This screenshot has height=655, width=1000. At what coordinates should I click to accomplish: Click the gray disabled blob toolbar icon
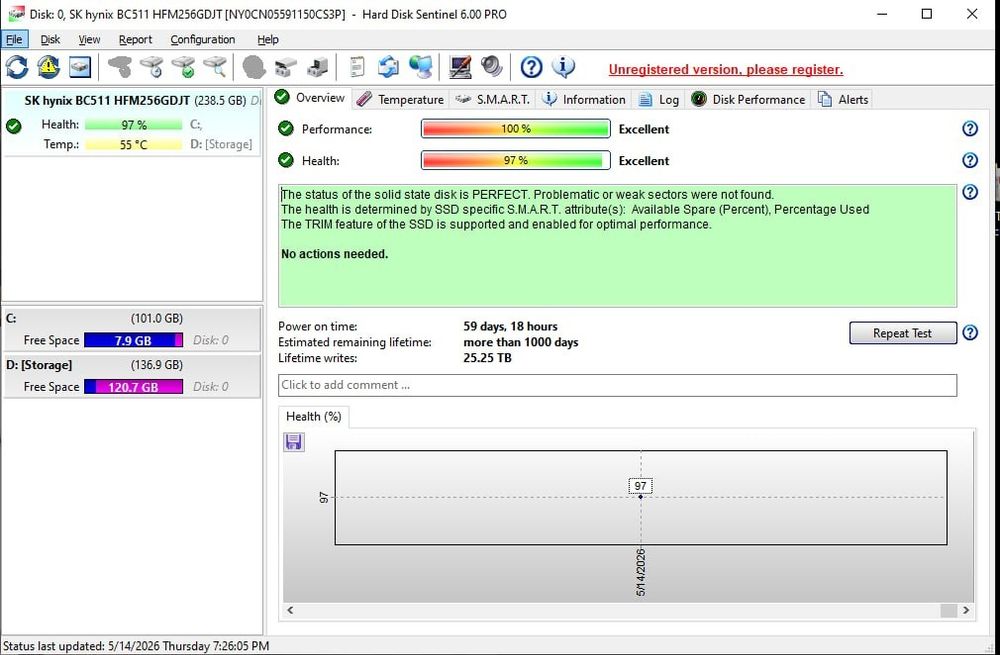click(254, 67)
